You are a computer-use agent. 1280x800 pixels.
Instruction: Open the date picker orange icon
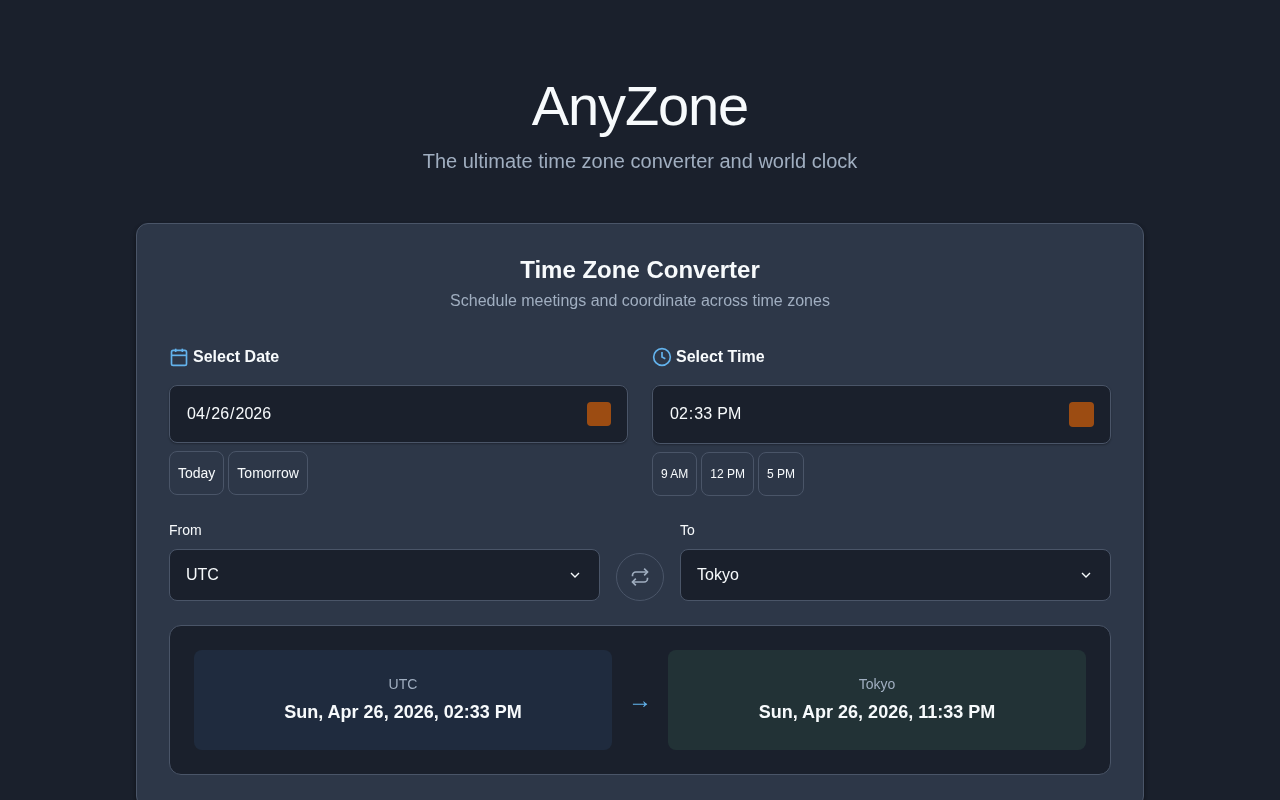(x=599, y=414)
